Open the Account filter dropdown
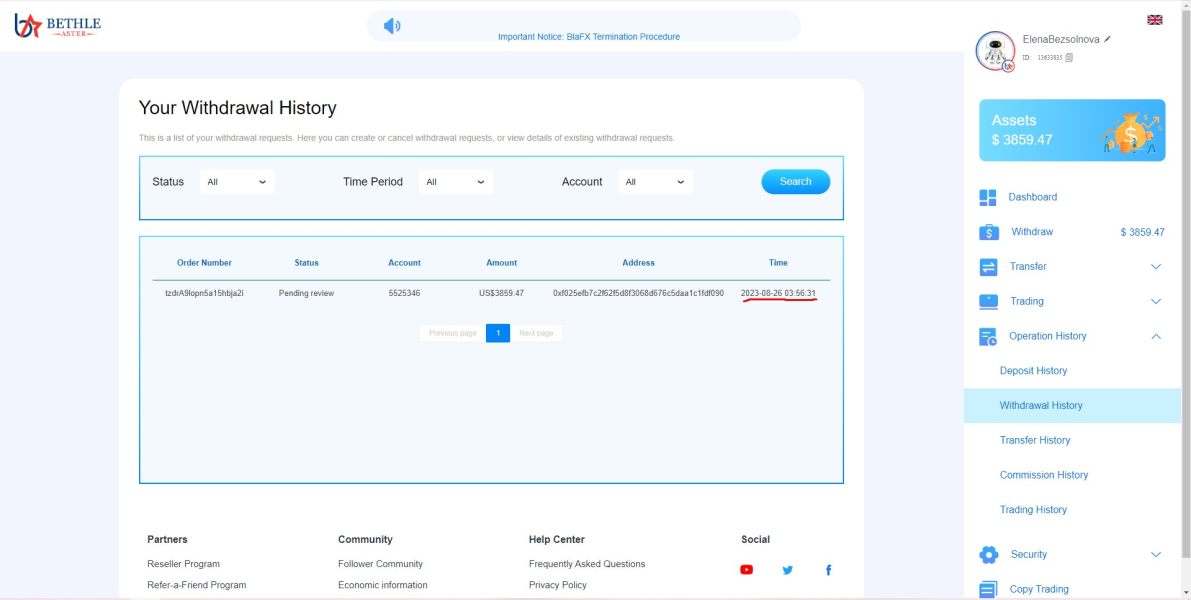The height and width of the screenshot is (600, 1191). pyautogui.click(x=655, y=182)
